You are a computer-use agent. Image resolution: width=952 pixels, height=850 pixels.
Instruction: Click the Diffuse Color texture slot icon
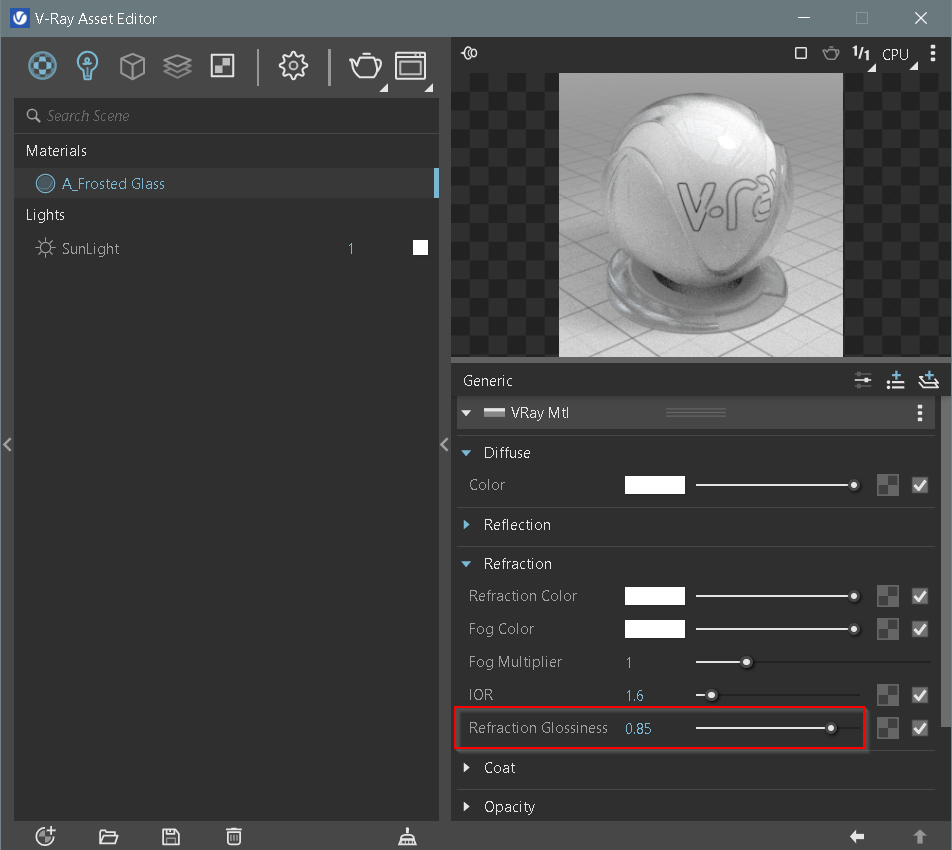click(x=888, y=485)
